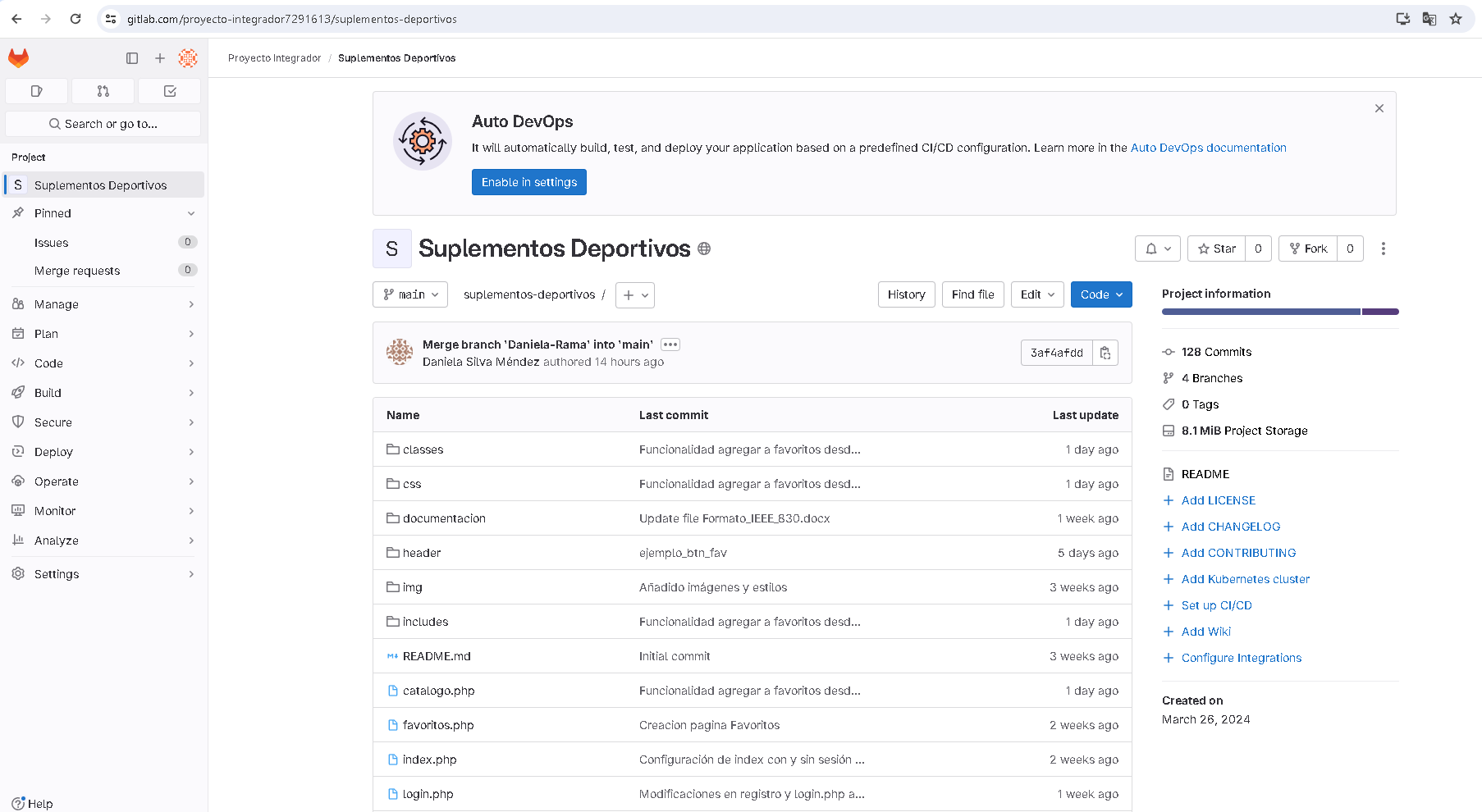Open project actions vertical ellipsis menu
The width and height of the screenshot is (1482, 812).
(x=1383, y=249)
